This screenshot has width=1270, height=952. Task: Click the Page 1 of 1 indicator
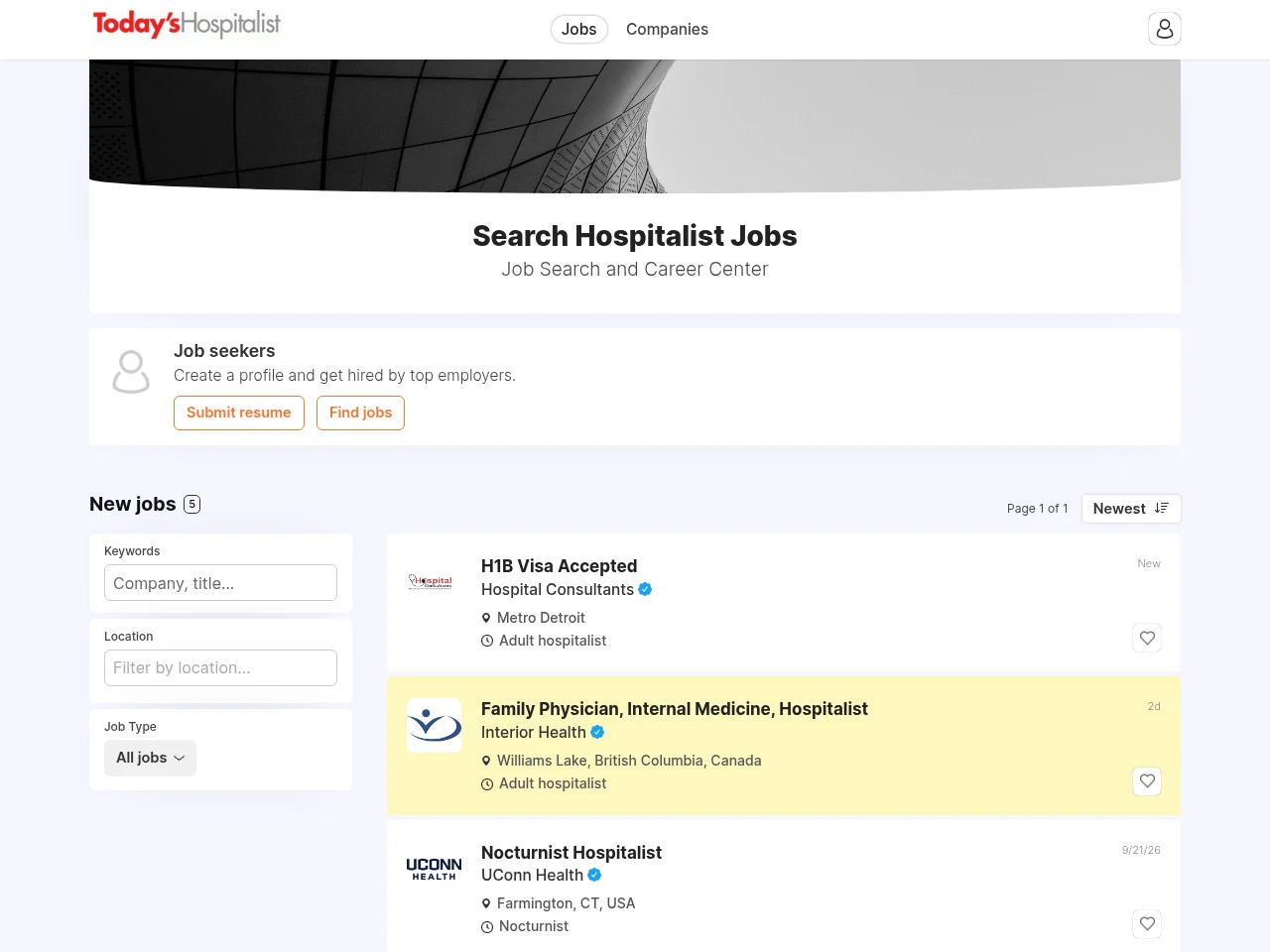pos(1037,509)
